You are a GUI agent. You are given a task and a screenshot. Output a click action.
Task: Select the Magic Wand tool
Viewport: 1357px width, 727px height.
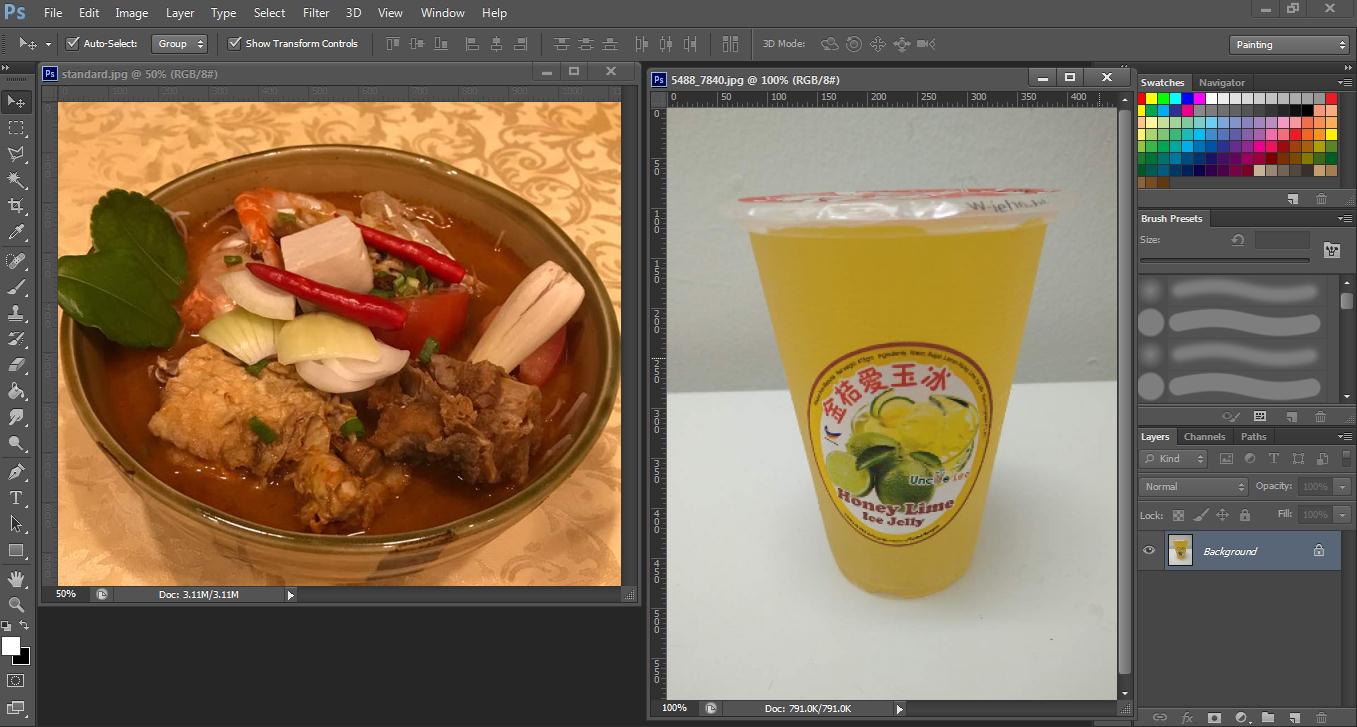click(16, 180)
